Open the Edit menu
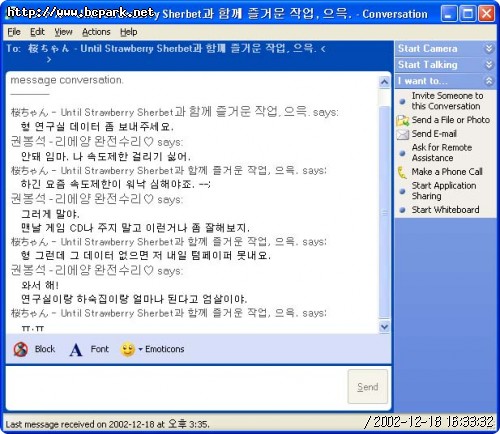 [37, 32]
